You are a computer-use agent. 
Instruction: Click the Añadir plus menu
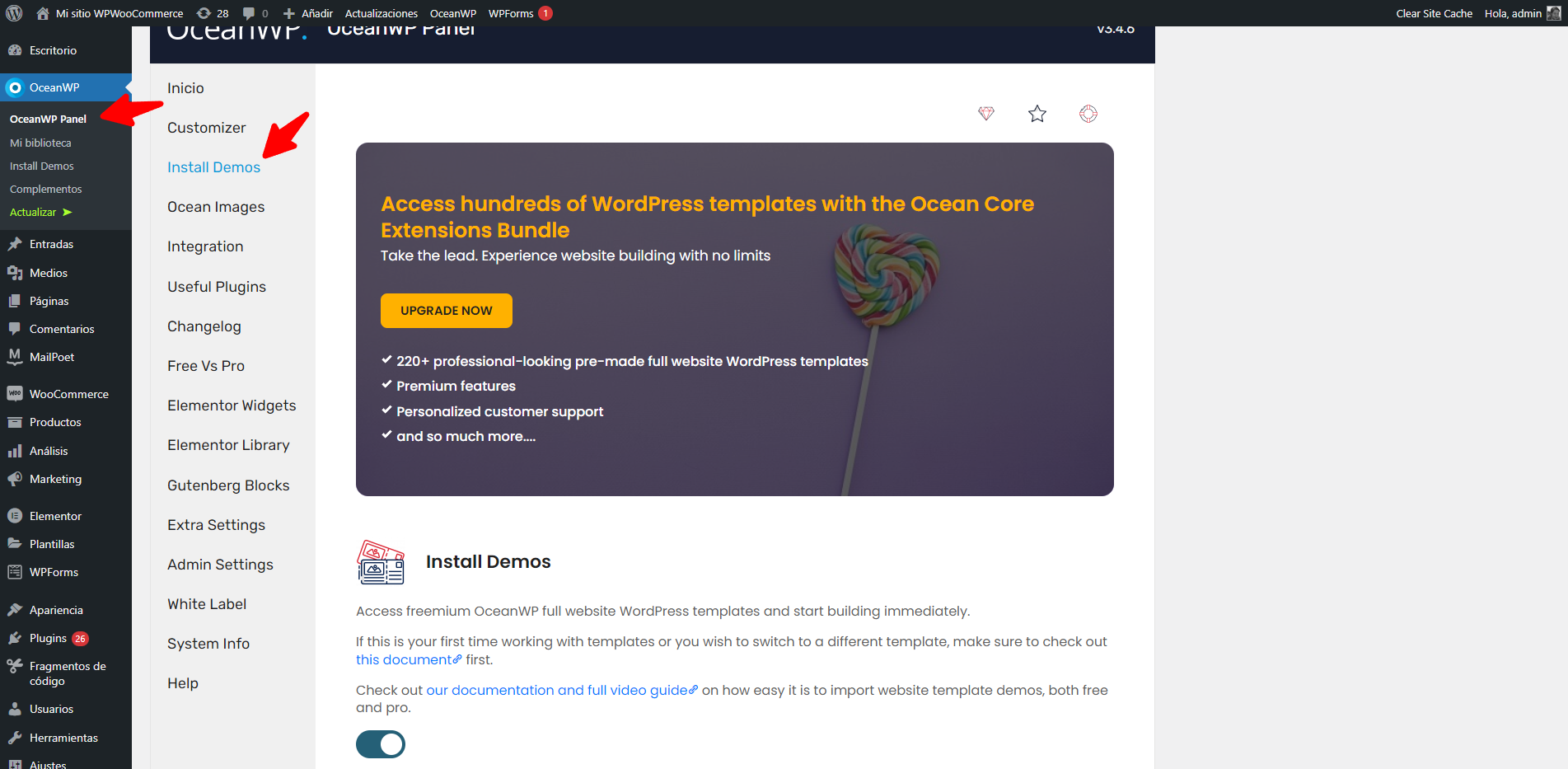pos(308,13)
